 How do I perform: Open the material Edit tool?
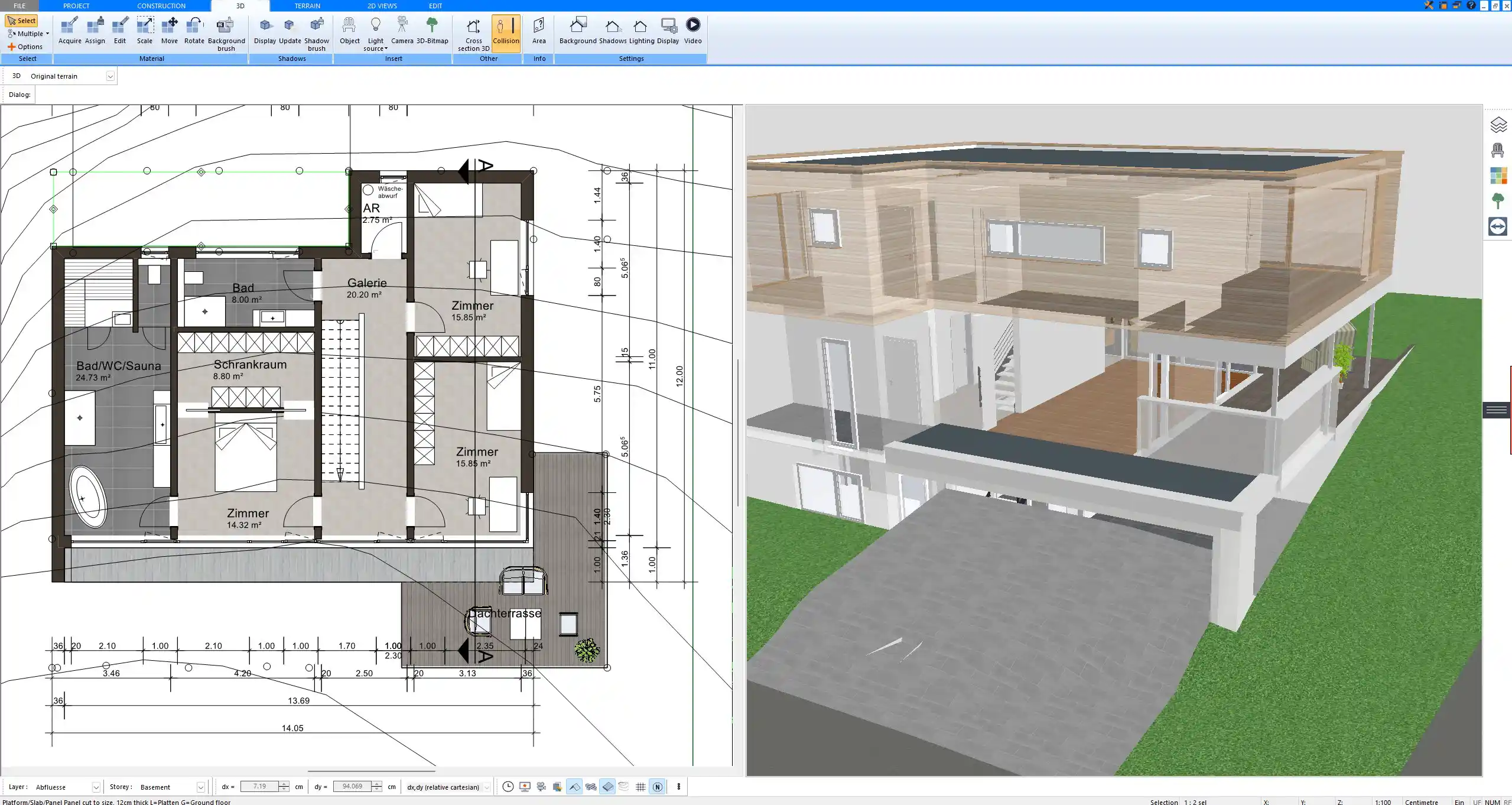(120, 31)
